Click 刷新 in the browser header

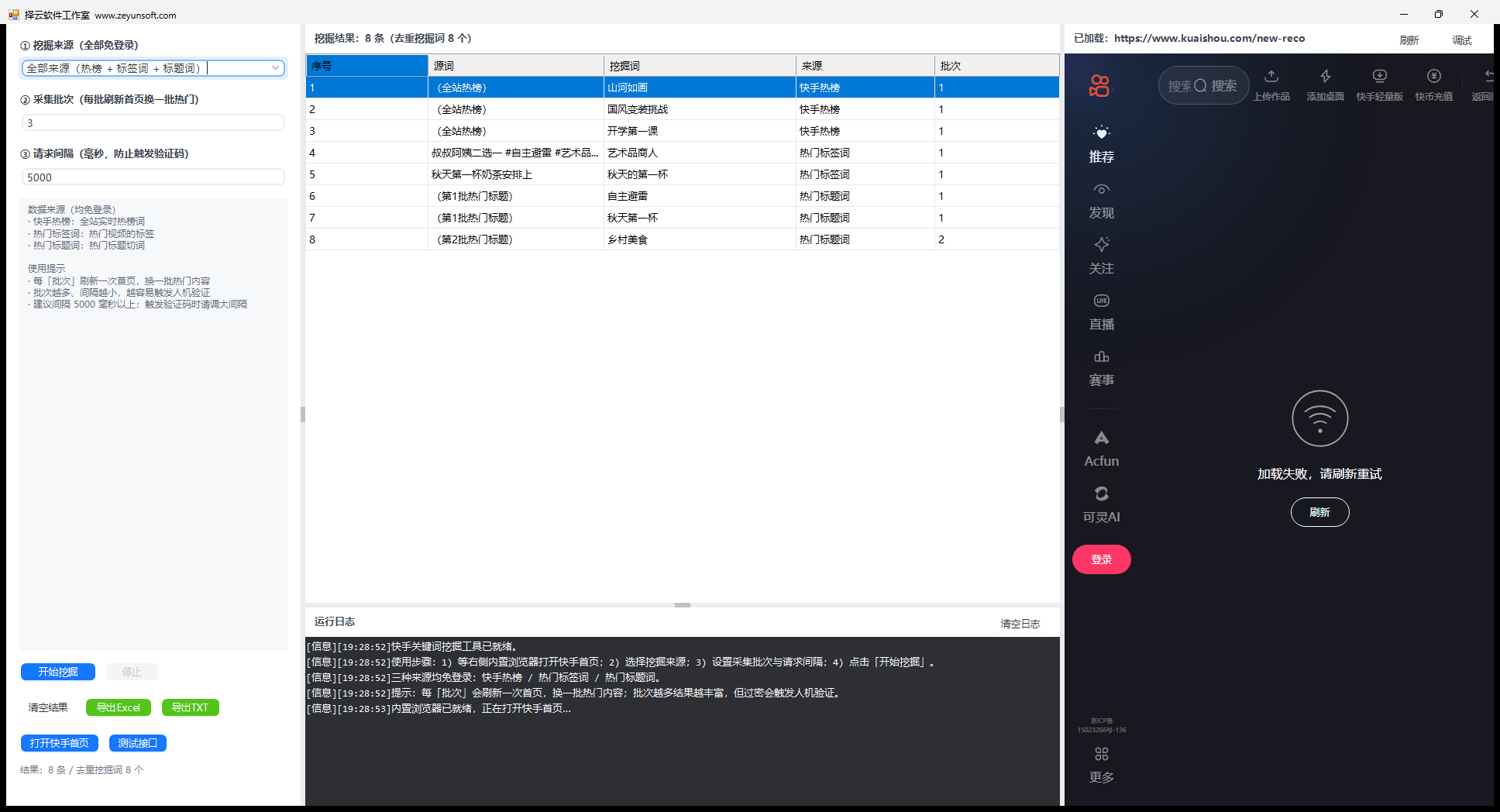(x=1409, y=40)
